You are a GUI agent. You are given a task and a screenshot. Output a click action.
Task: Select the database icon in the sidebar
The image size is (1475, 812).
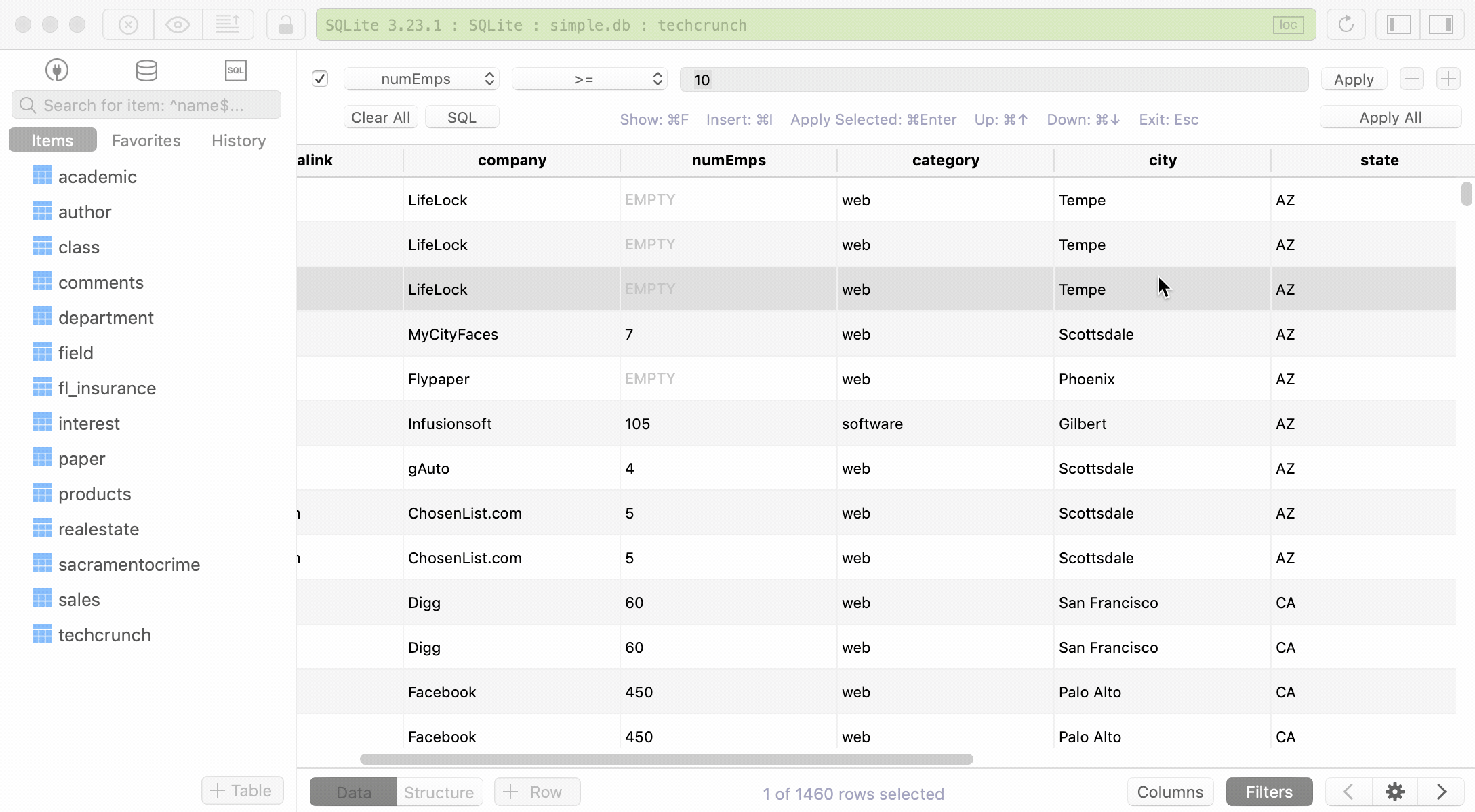pyautogui.click(x=146, y=70)
